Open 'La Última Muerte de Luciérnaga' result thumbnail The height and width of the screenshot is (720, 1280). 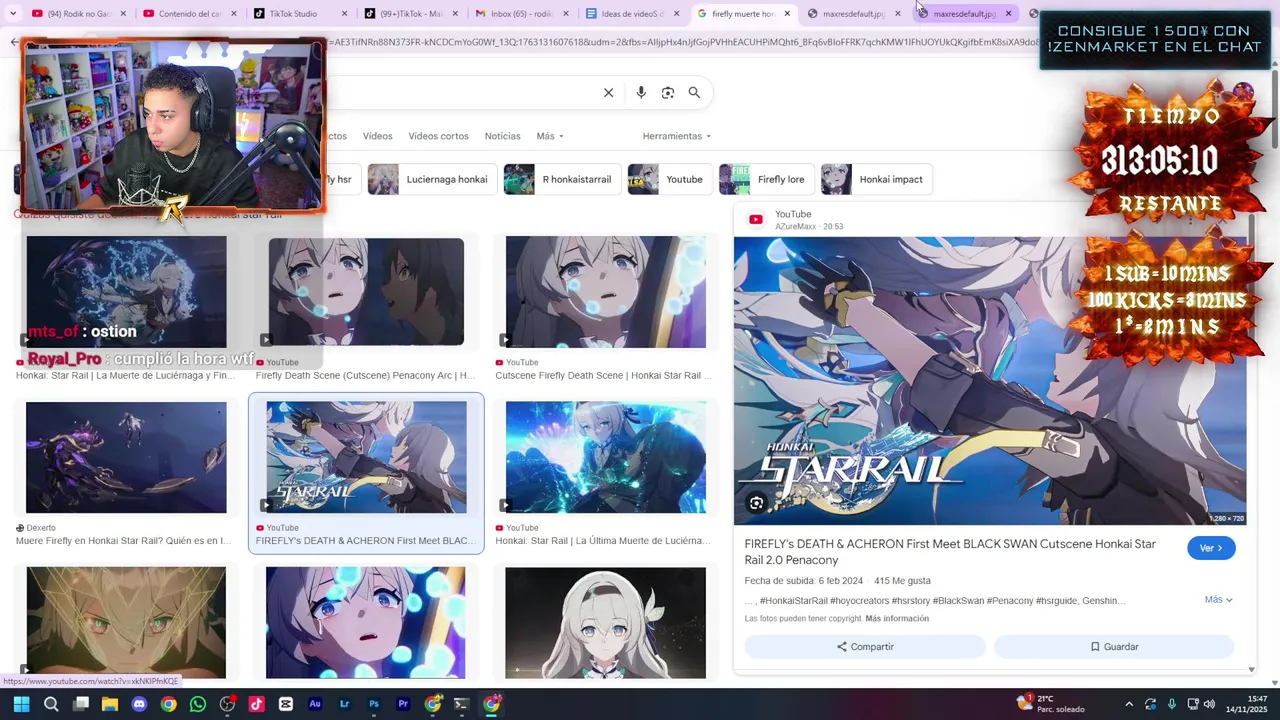pyautogui.click(x=606, y=458)
